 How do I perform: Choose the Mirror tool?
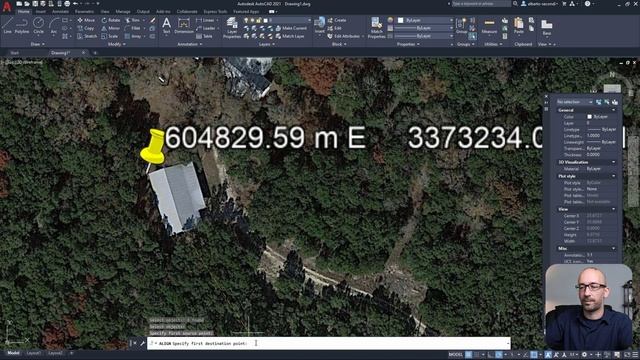pyautogui.click(x=111, y=28)
